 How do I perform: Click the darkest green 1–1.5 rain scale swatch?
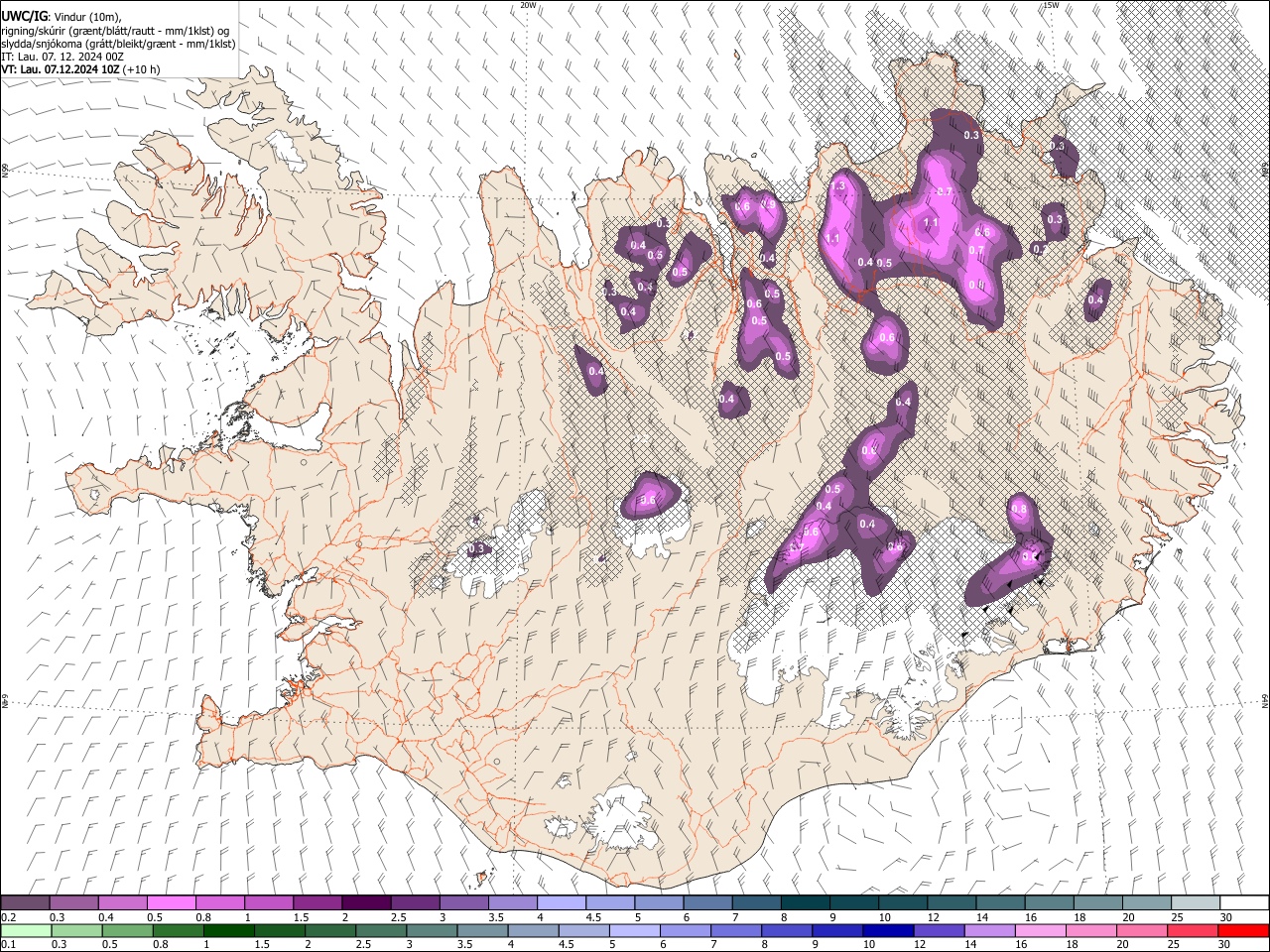point(228,931)
